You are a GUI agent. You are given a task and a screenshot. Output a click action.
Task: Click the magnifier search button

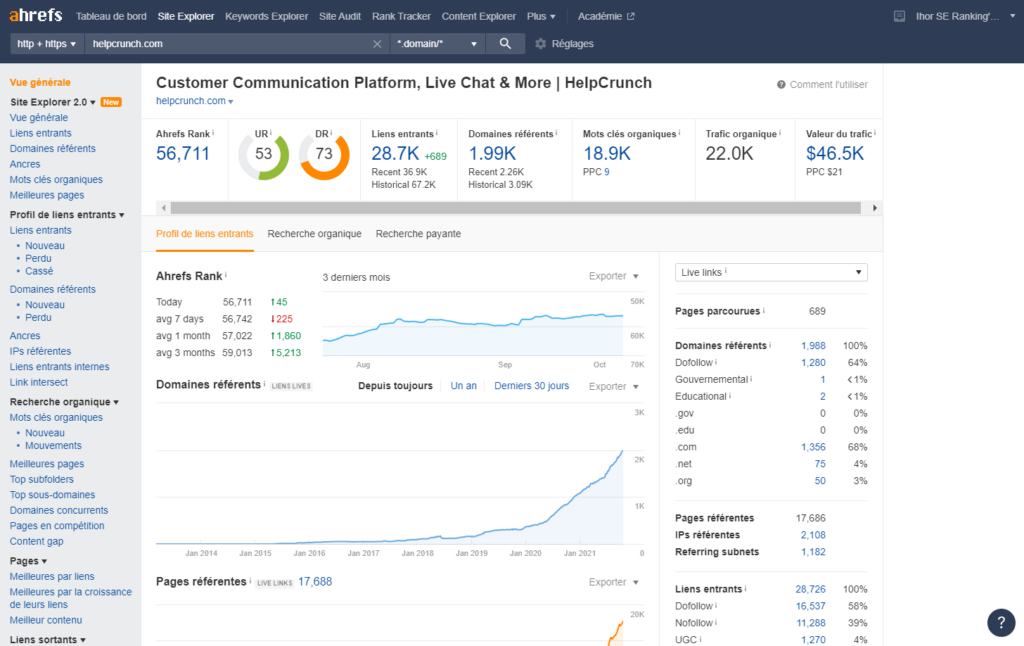(505, 44)
